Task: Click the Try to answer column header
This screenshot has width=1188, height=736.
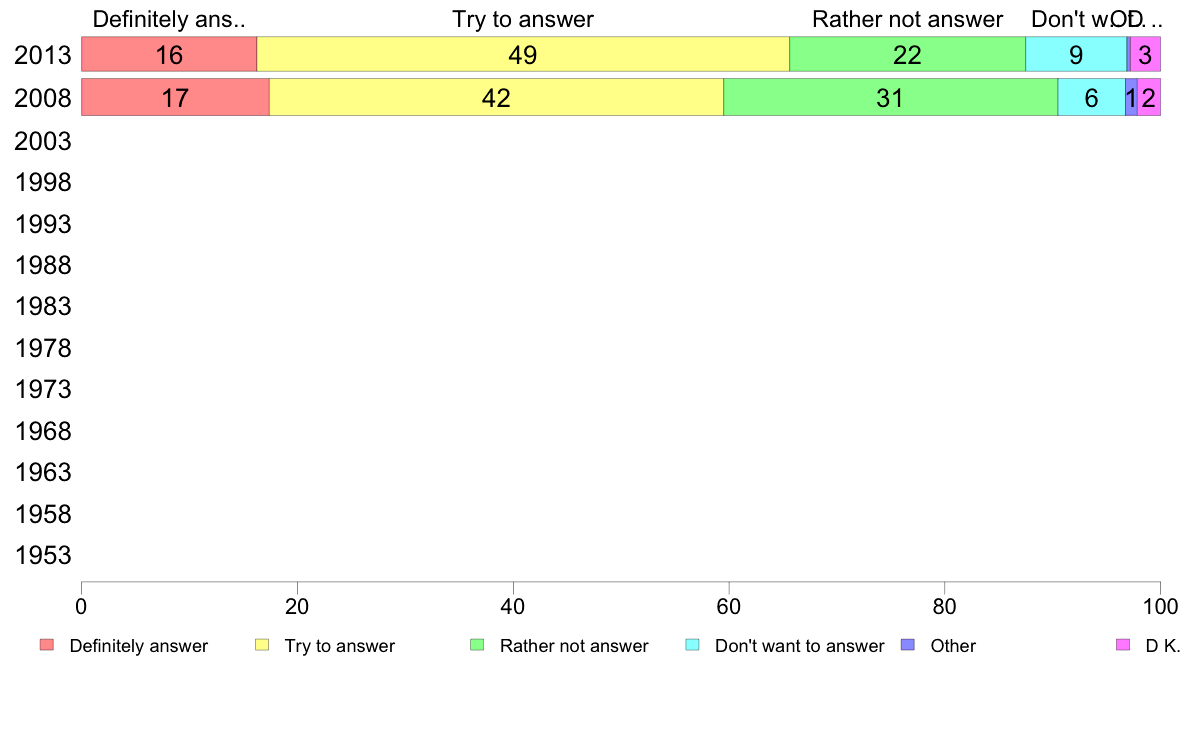Action: tap(523, 19)
